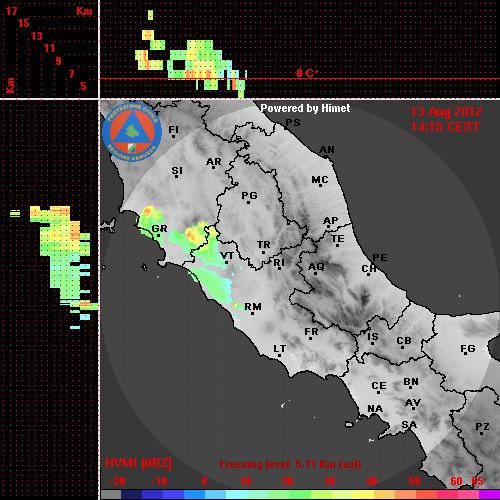Select the SI city label

pos(177,171)
